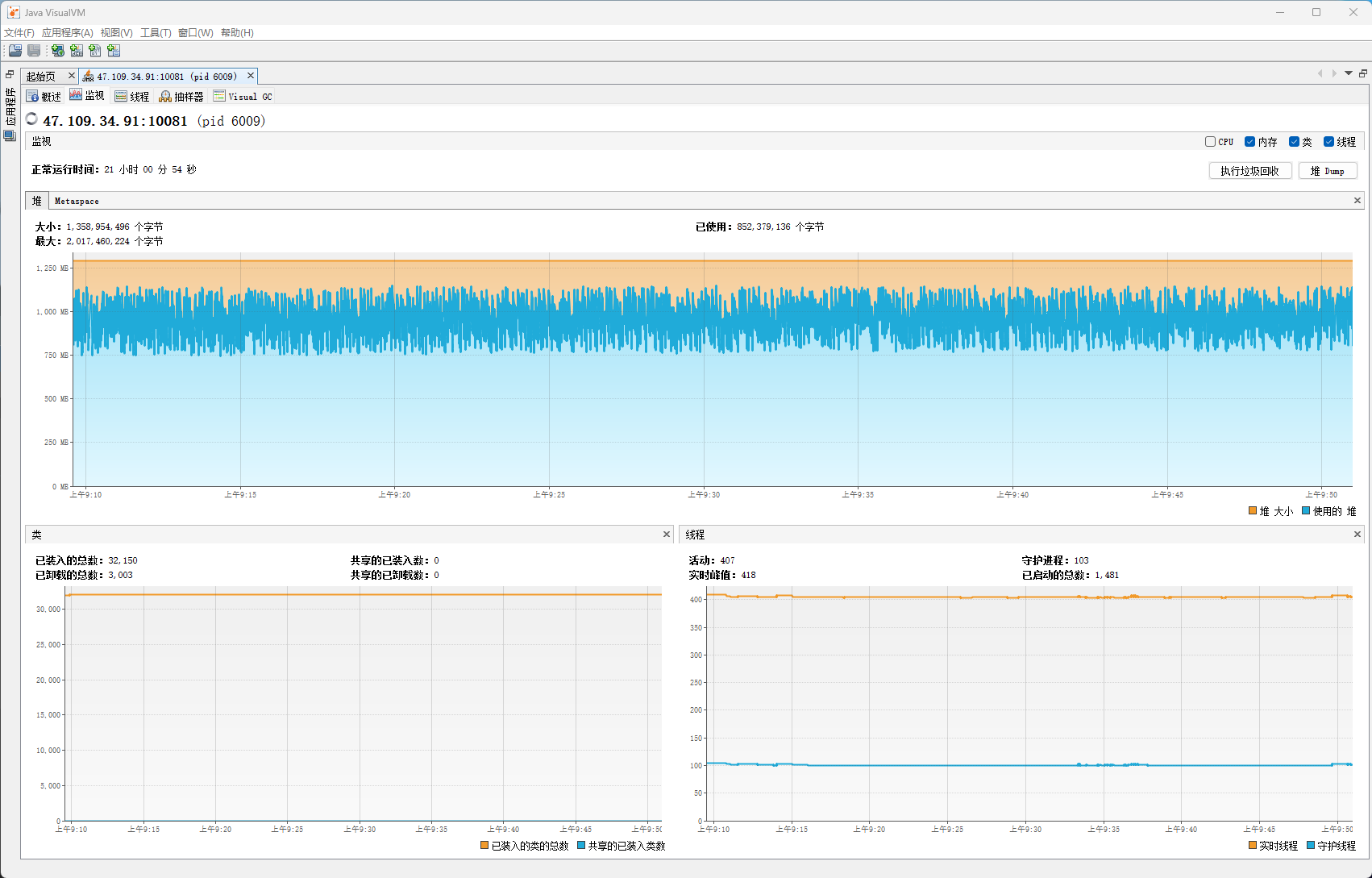Open the 工具(T) menu
The width and height of the screenshot is (1372, 878).
tap(156, 33)
